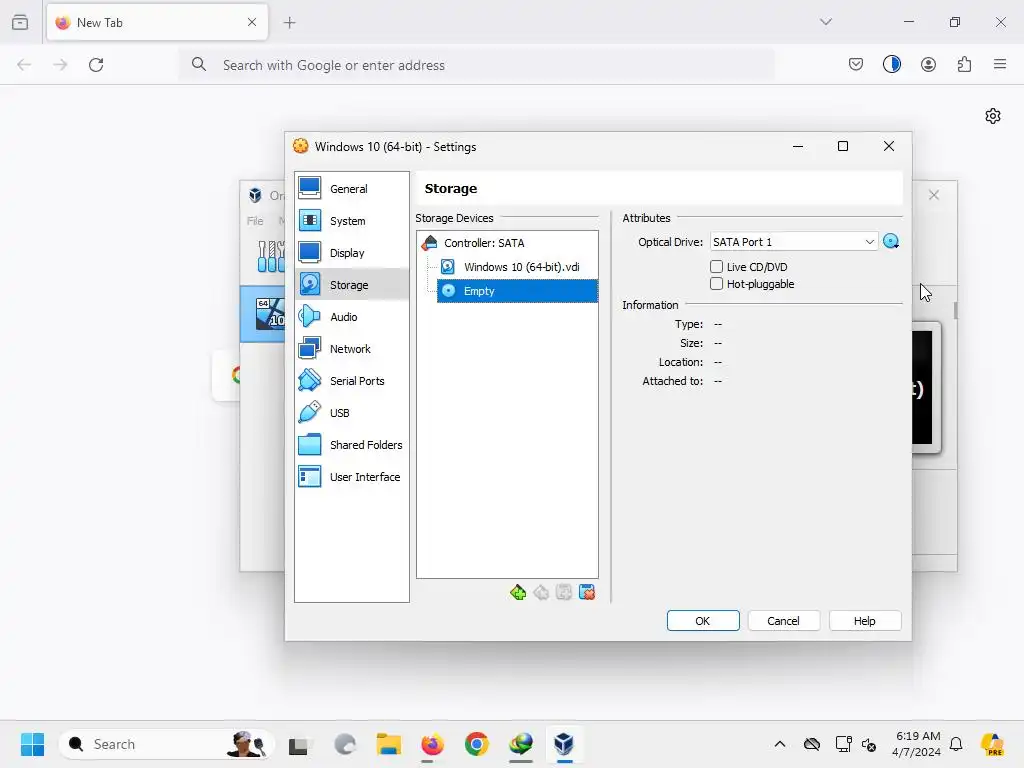Open the Network settings category

(x=351, y=349)
